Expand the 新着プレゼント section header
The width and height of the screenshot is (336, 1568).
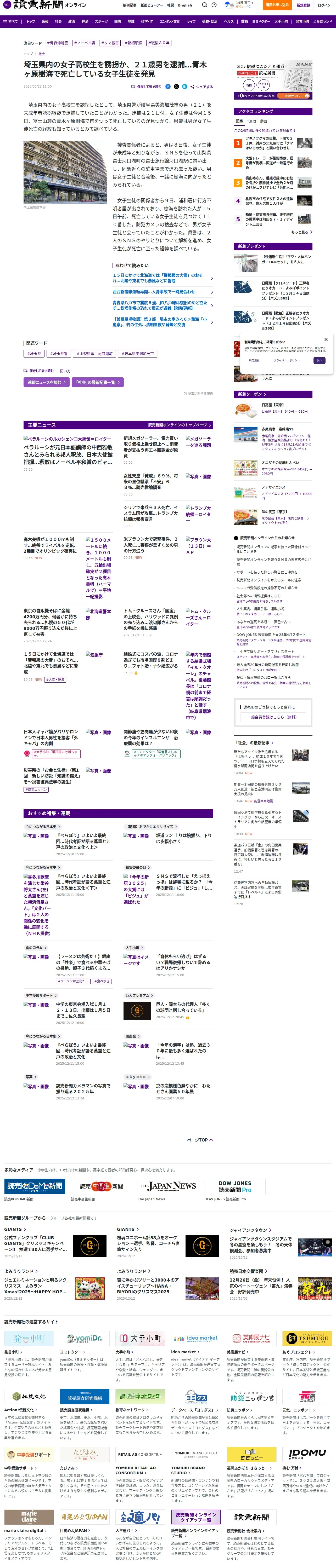(274, 246)
